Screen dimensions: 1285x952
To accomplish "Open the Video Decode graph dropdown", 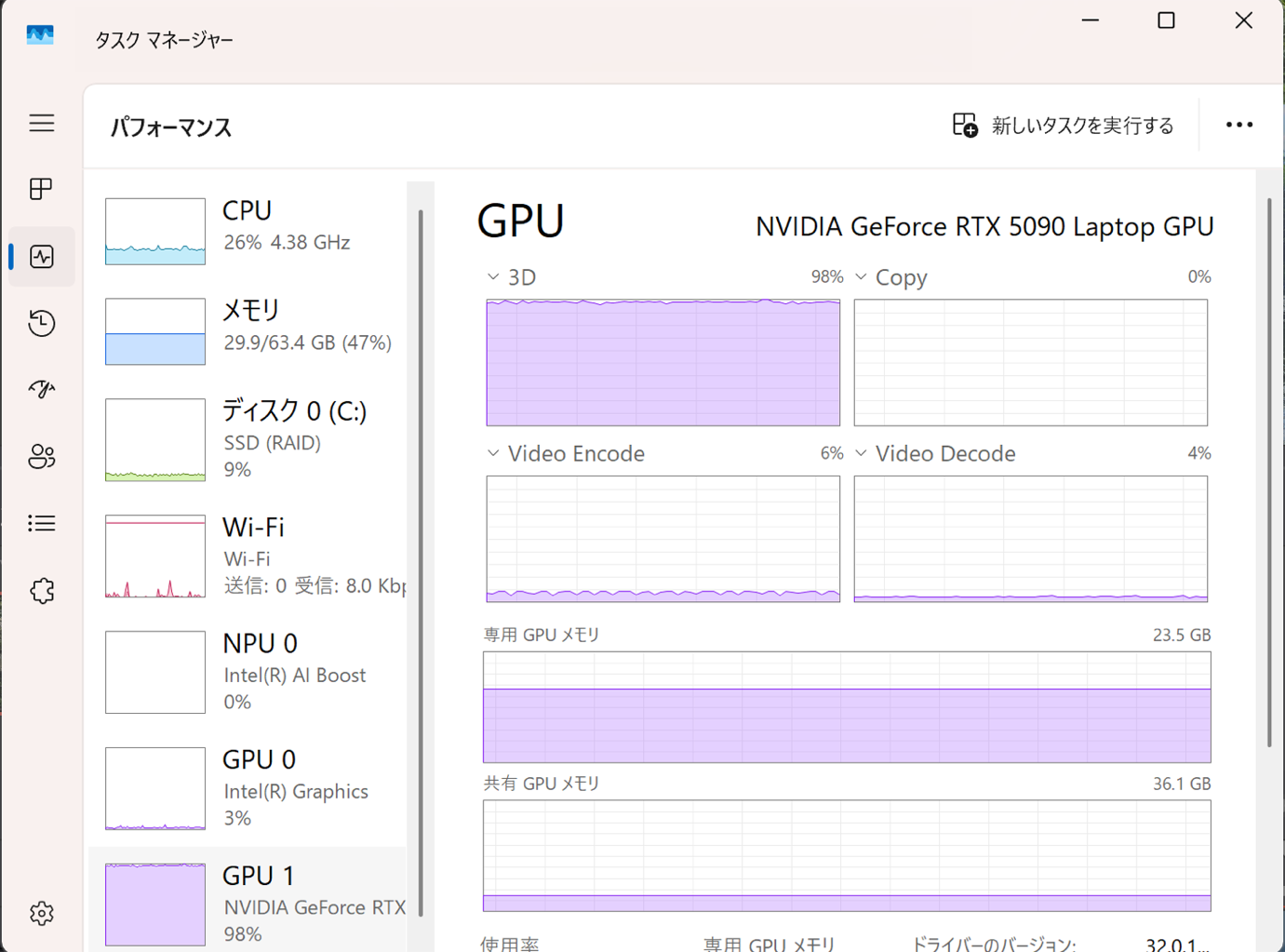I will pos(862,453).
